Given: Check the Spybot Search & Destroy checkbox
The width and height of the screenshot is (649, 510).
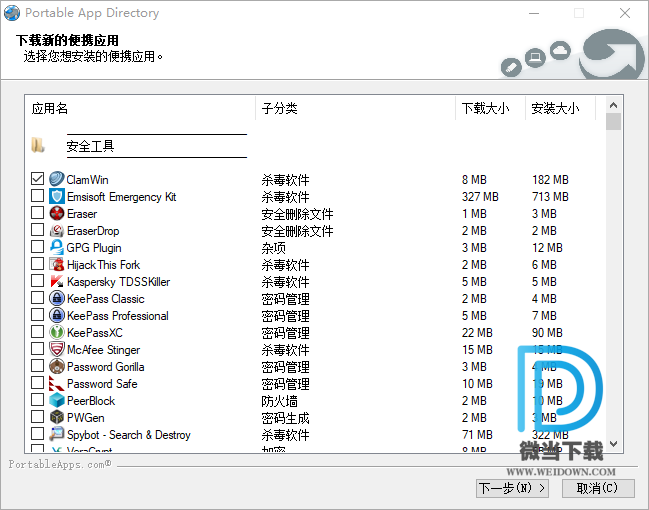Looking at the screenshot, I should (x=37, y=433).
